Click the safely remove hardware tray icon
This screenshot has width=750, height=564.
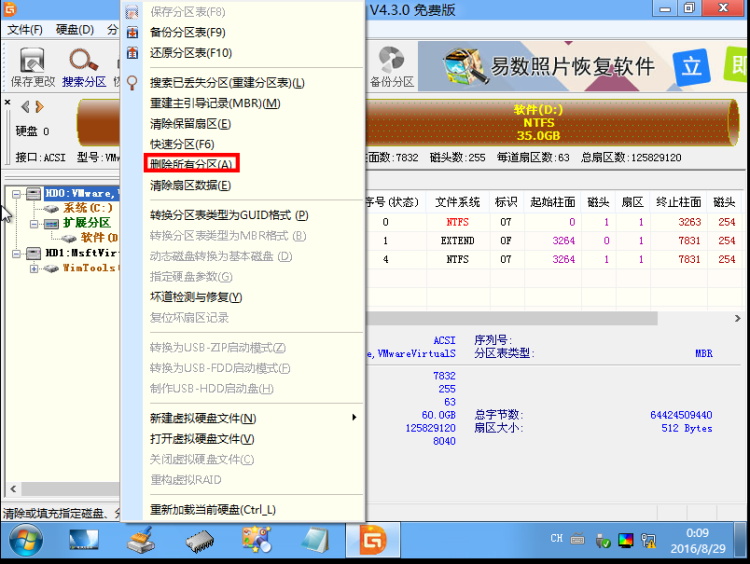point(603,541)
